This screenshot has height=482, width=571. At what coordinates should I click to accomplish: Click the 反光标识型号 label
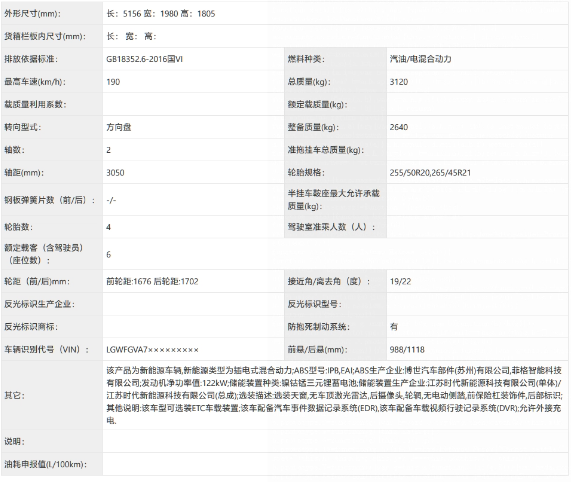315,304
